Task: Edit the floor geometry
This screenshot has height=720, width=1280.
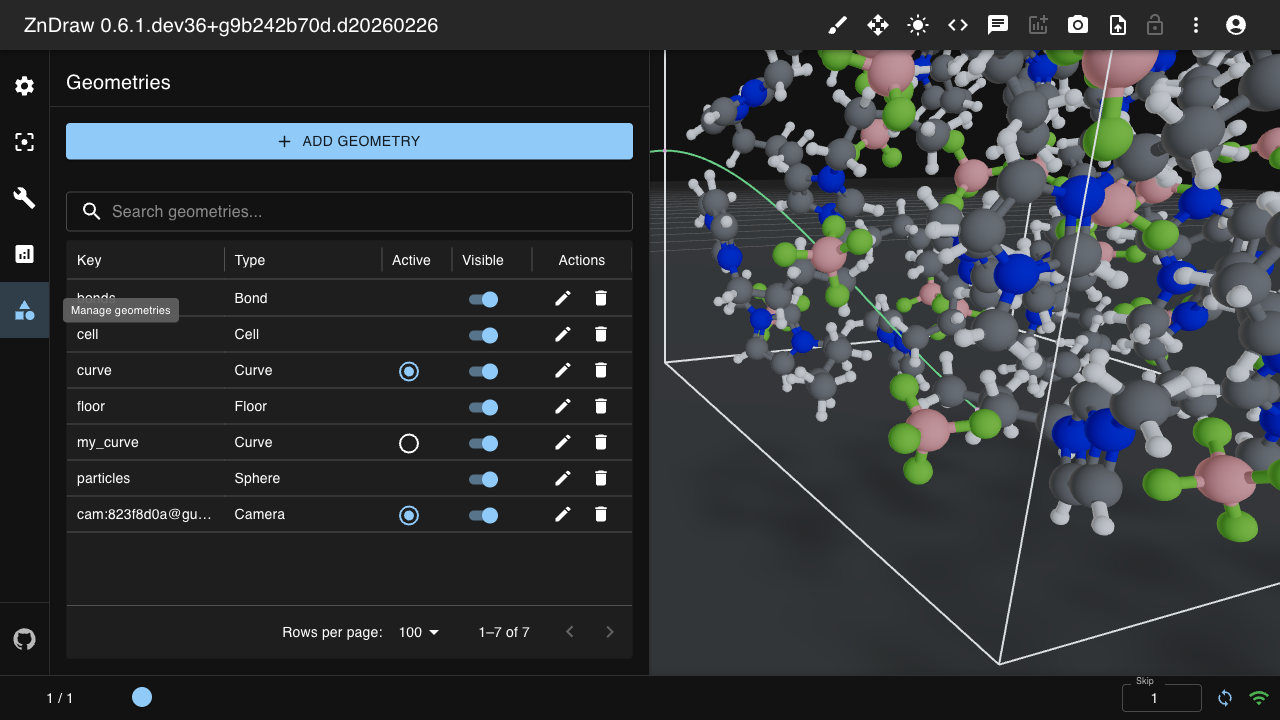Action: (x=563, y=406)
